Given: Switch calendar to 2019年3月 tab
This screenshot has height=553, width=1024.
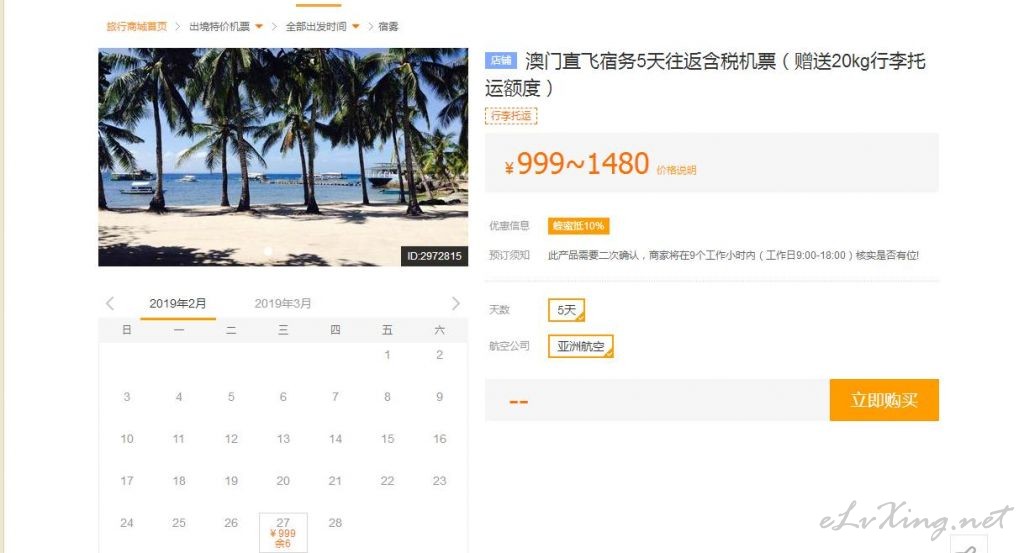Looking at the screenshot, I should pyautogui.click(x=283, y=304).
